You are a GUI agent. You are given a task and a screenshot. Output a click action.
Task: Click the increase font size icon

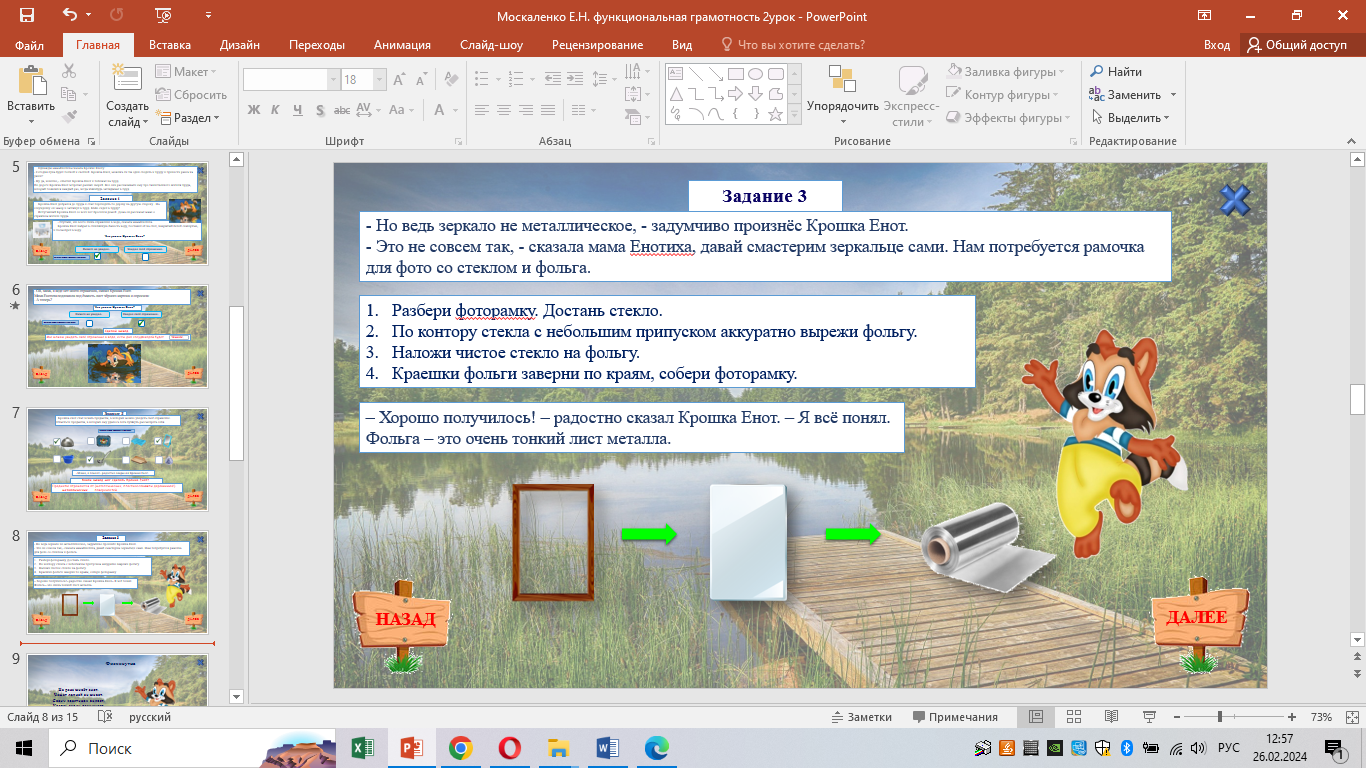click(x=399, y=79)
